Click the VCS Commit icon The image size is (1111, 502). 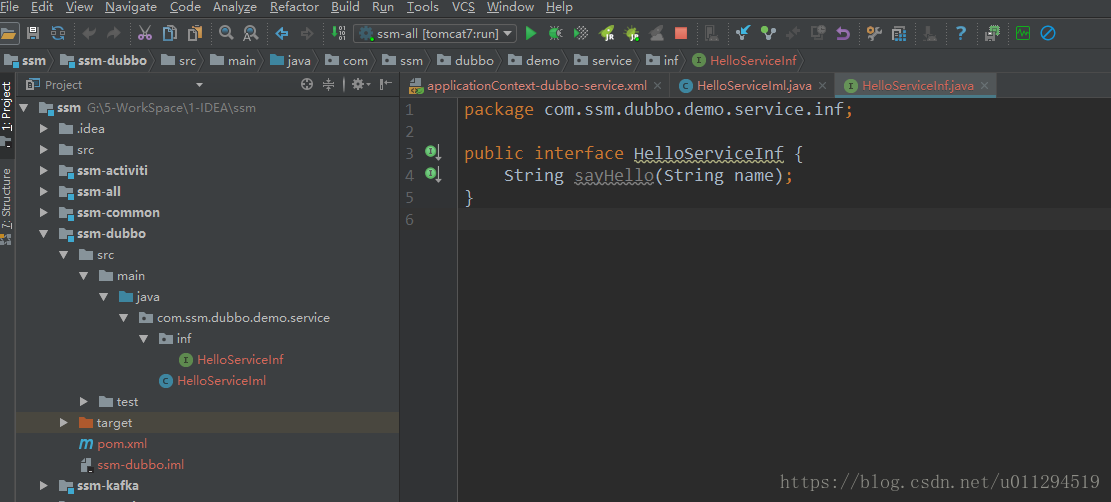coord(768,33)
